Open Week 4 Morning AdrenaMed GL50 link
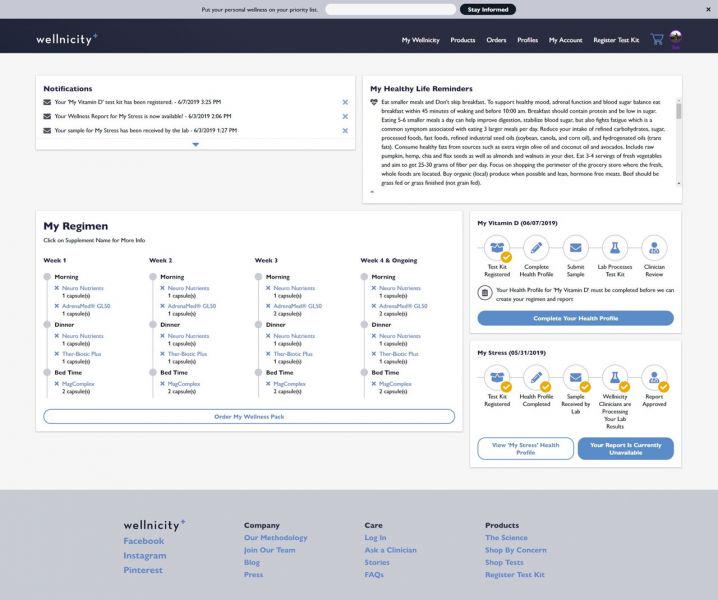This screenshot has height=600, width=718. (403, 306)
